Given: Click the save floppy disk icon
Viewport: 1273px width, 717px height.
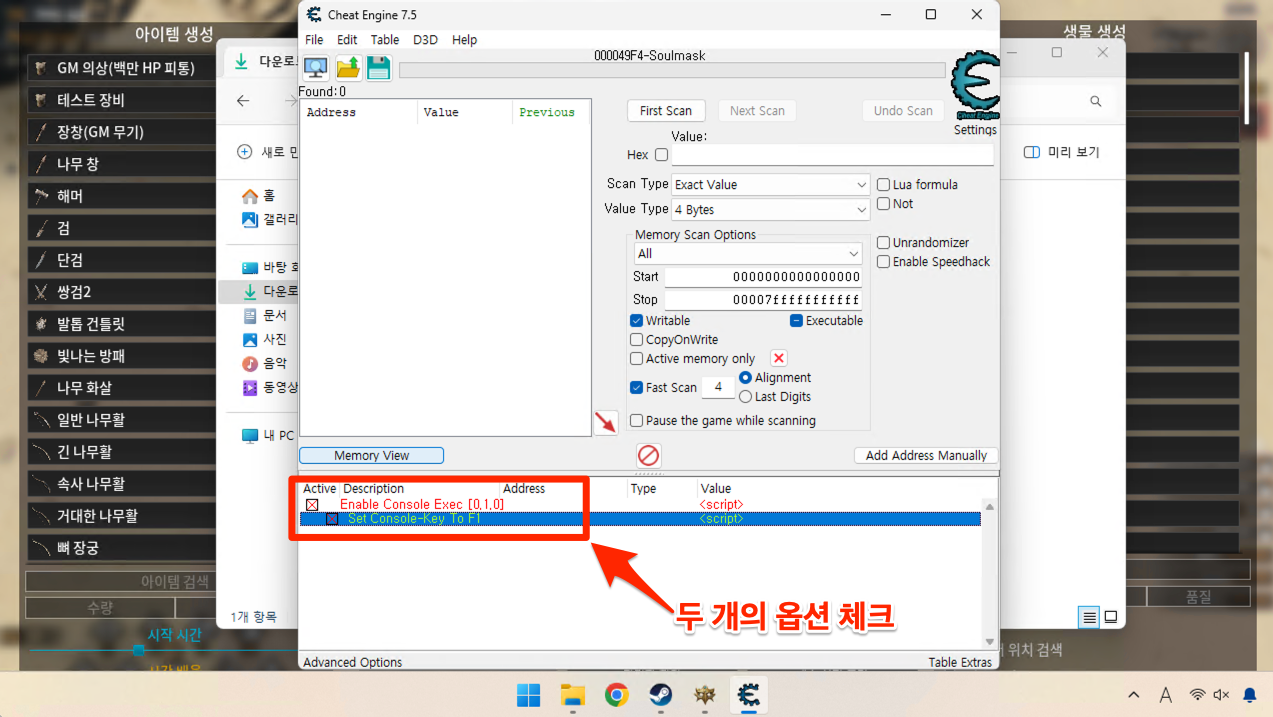Looking at the screenshot, I should tap(378, 68).
